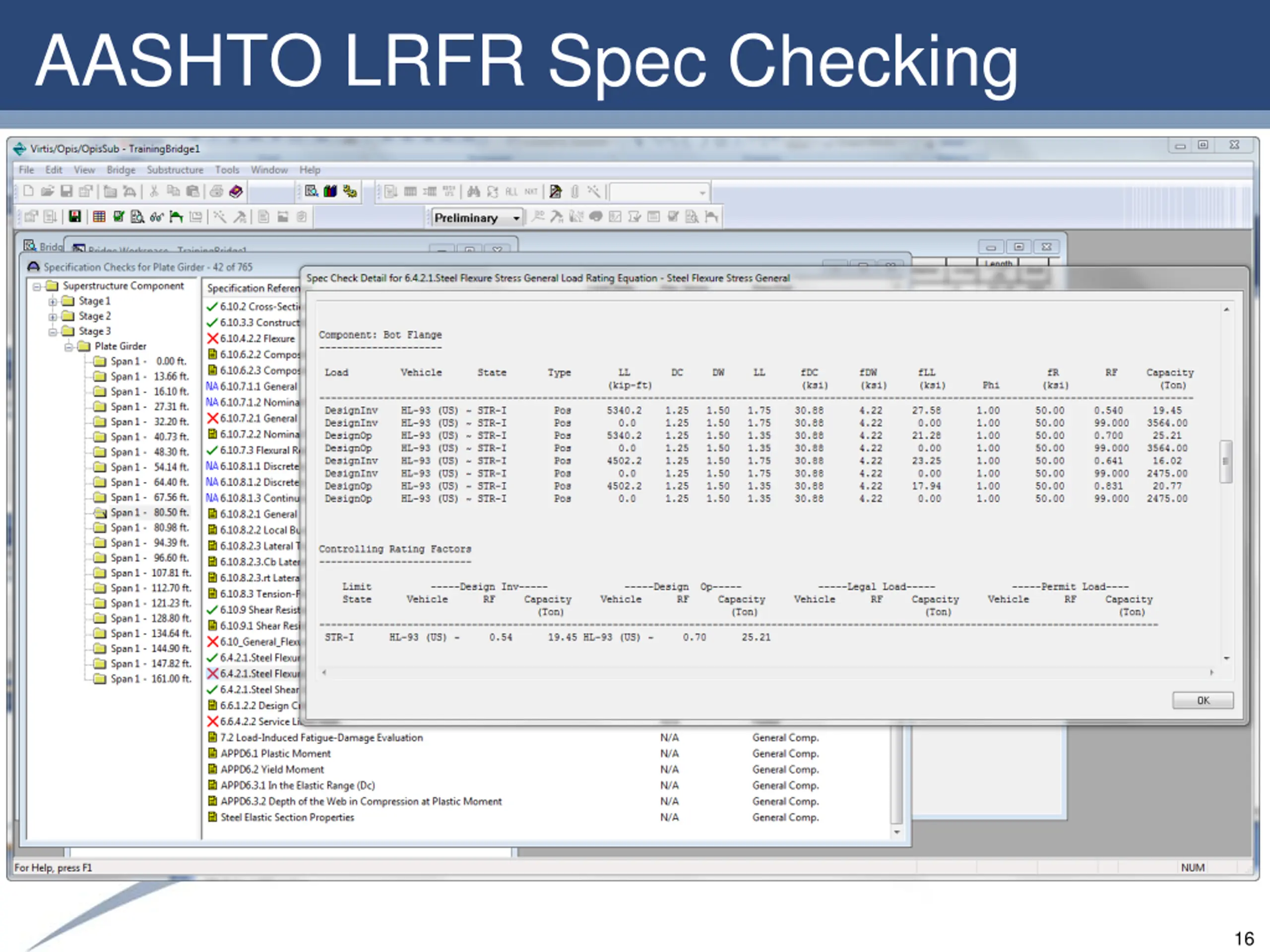Open the Edit menu
Screen dimensions: 1270x952
click(54, 170)
